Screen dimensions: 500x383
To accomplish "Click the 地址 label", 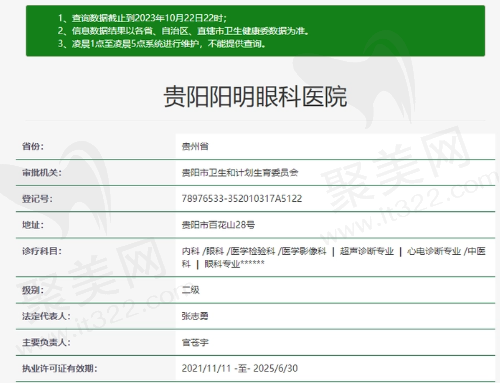I will coord(33,225).
